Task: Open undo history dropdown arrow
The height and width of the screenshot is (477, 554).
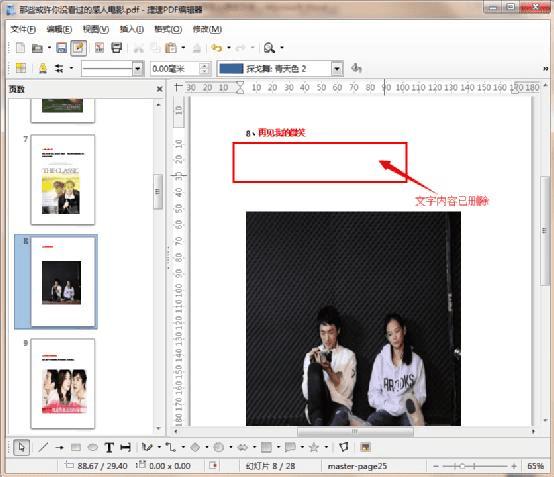Action: coord(229,47)
